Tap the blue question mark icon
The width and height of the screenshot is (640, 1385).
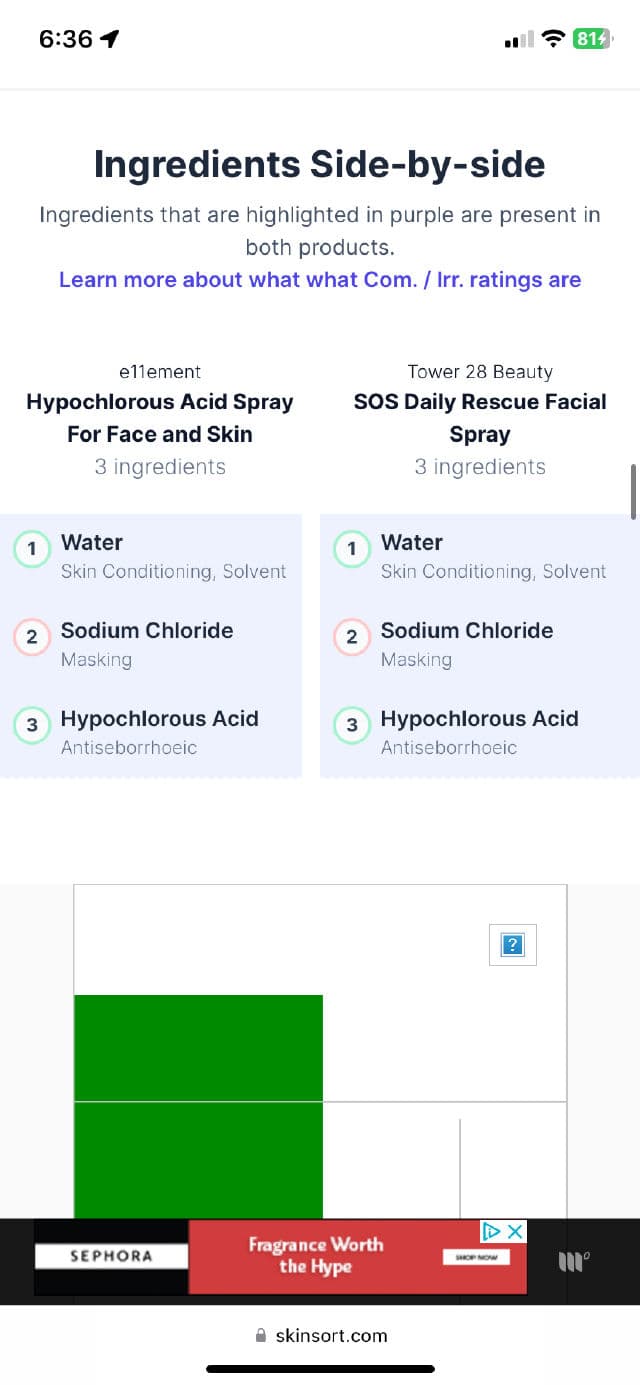coord(512,944)
